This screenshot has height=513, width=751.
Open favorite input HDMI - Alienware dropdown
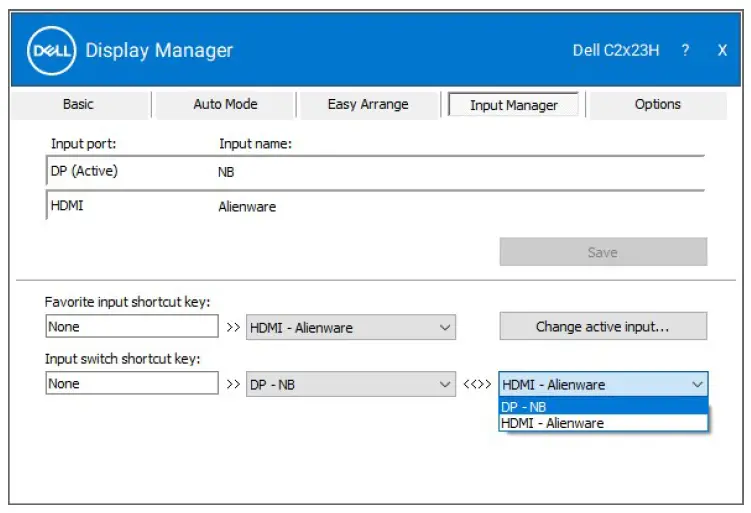pyautogui.click(x=351, y=328)
